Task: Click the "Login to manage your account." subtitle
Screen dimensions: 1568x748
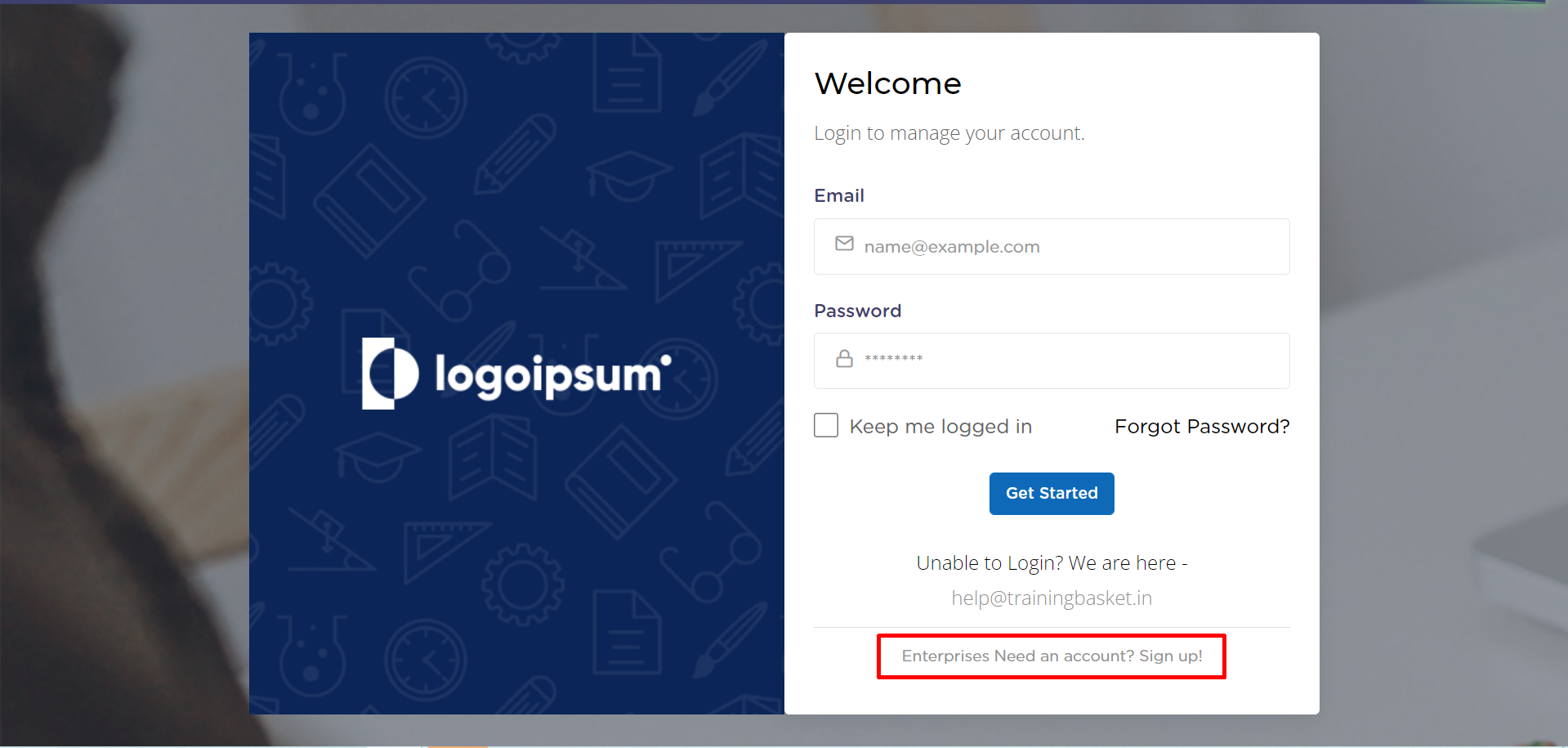Action: [949, 133]
